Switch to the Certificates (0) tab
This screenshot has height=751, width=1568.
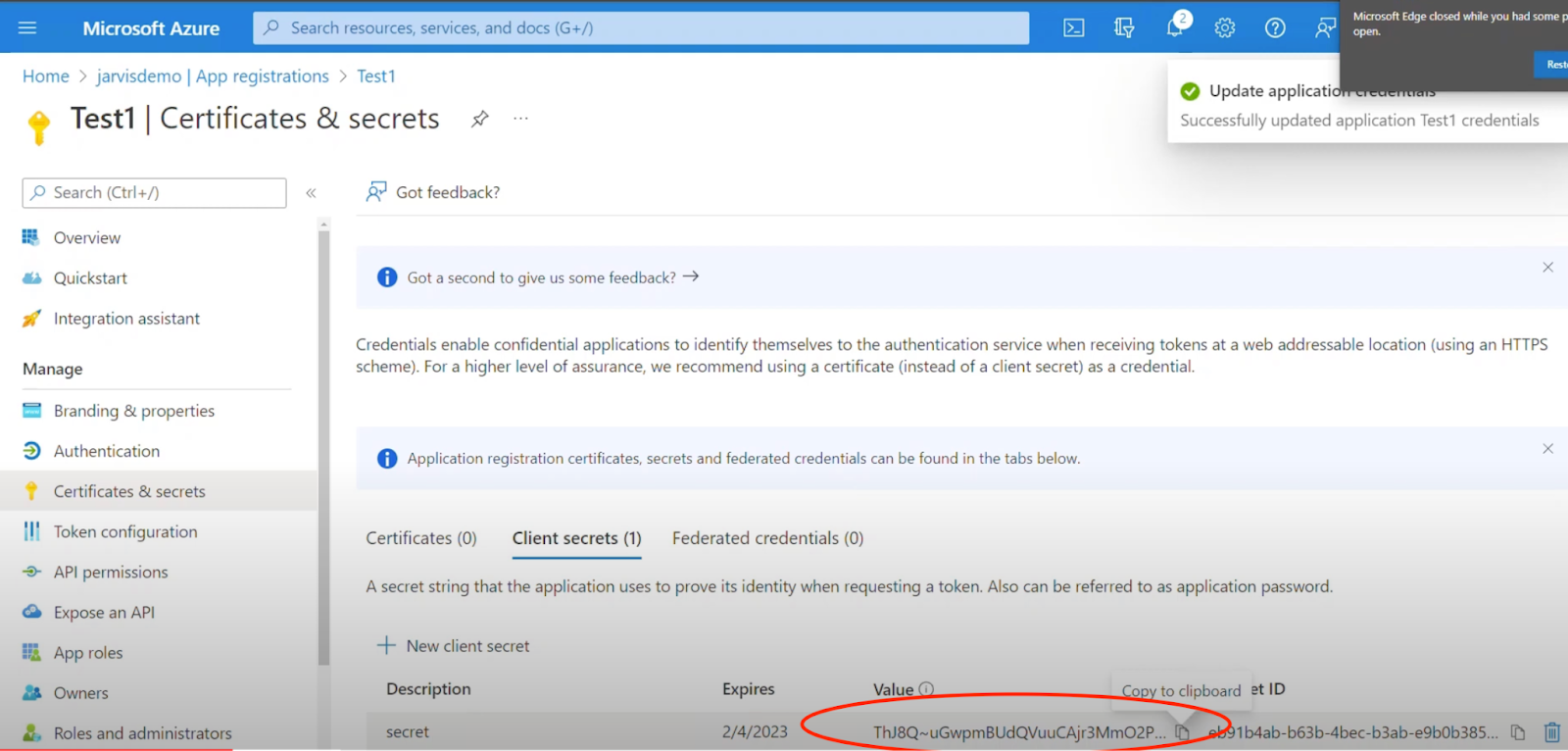[x=421, y=538]
